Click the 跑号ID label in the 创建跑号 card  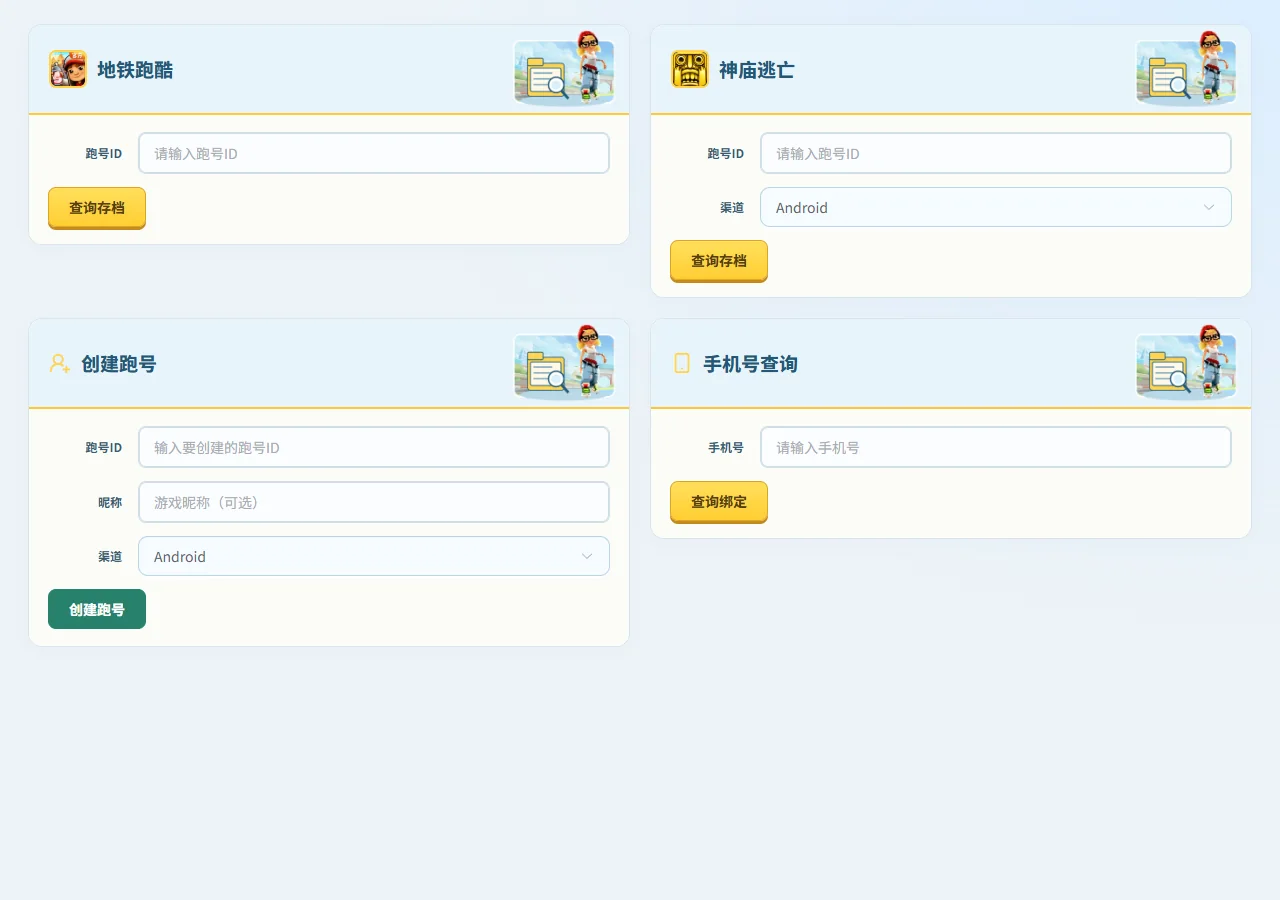[x=104, y=447]
